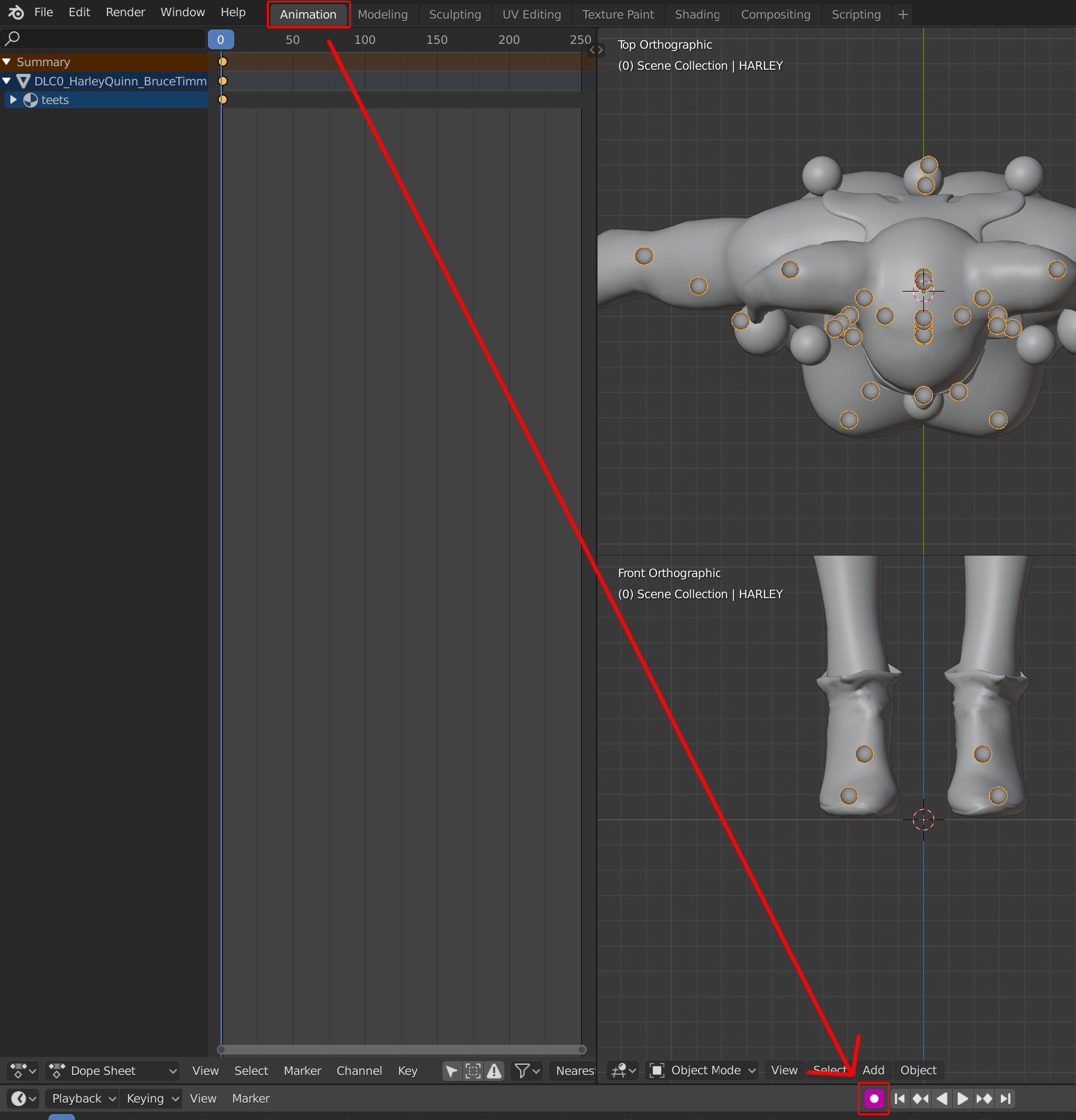Screen dimensions: 1076x1120
Task: Open the timeline View menu
Action: 203,1099
